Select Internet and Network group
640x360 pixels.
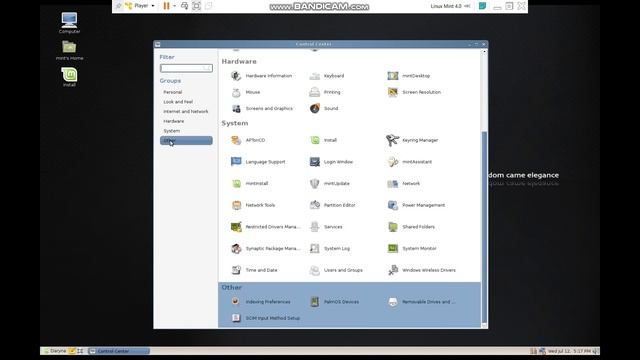point(186,111)
